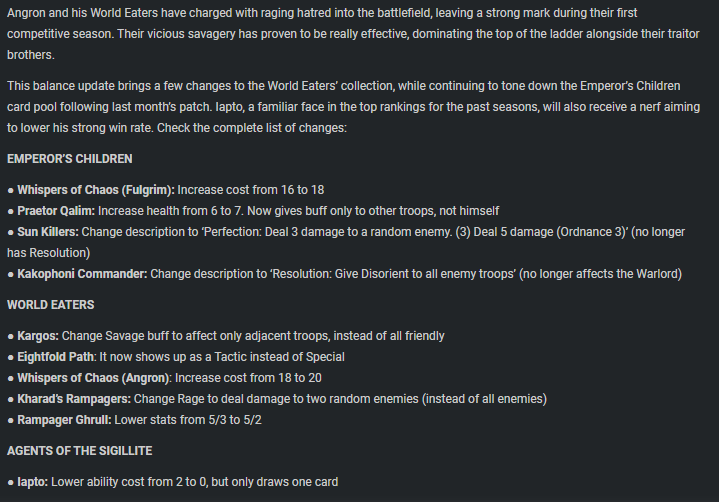Click the bullet before Kargos entry
This screenshot has height=502, width=719.
pos(11,337)
